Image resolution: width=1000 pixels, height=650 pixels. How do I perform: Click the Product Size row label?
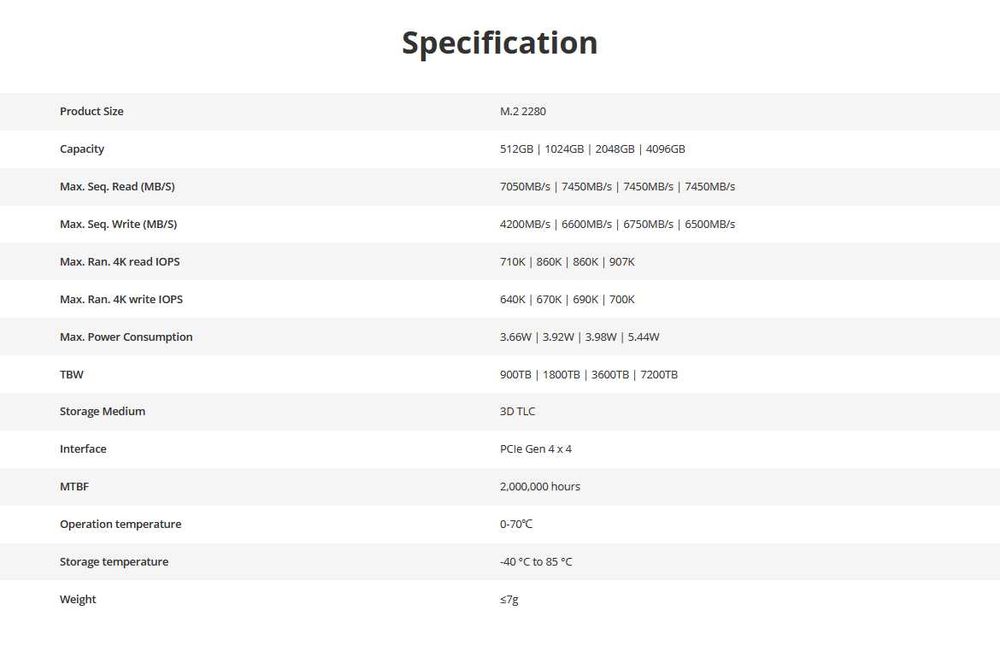(92, 112)
